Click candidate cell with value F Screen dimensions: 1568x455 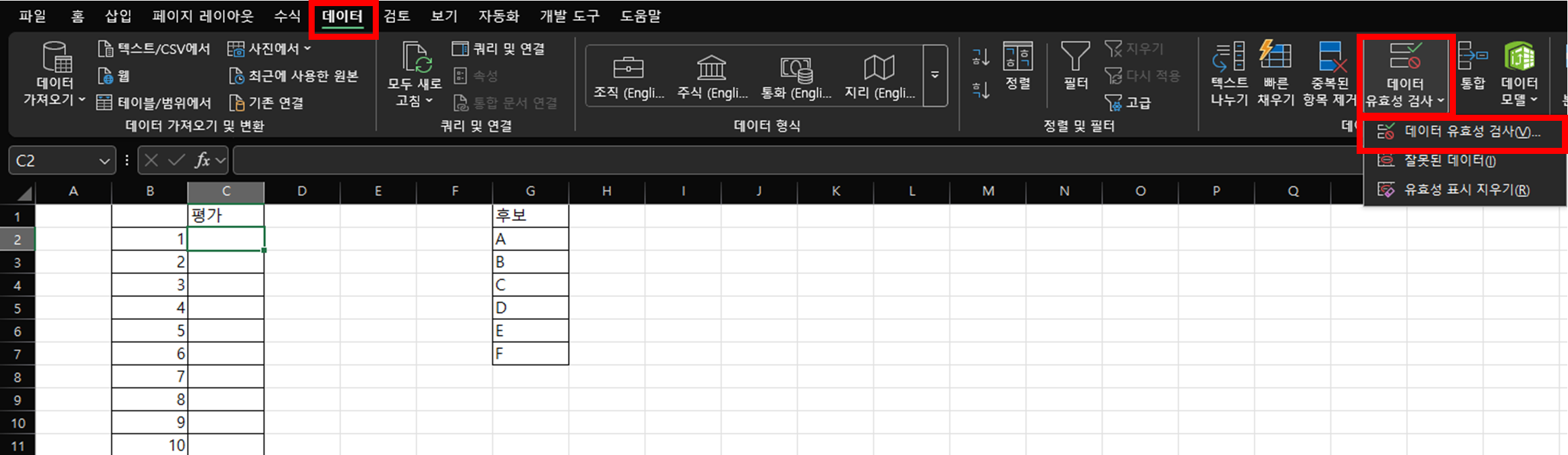[530, 354]
